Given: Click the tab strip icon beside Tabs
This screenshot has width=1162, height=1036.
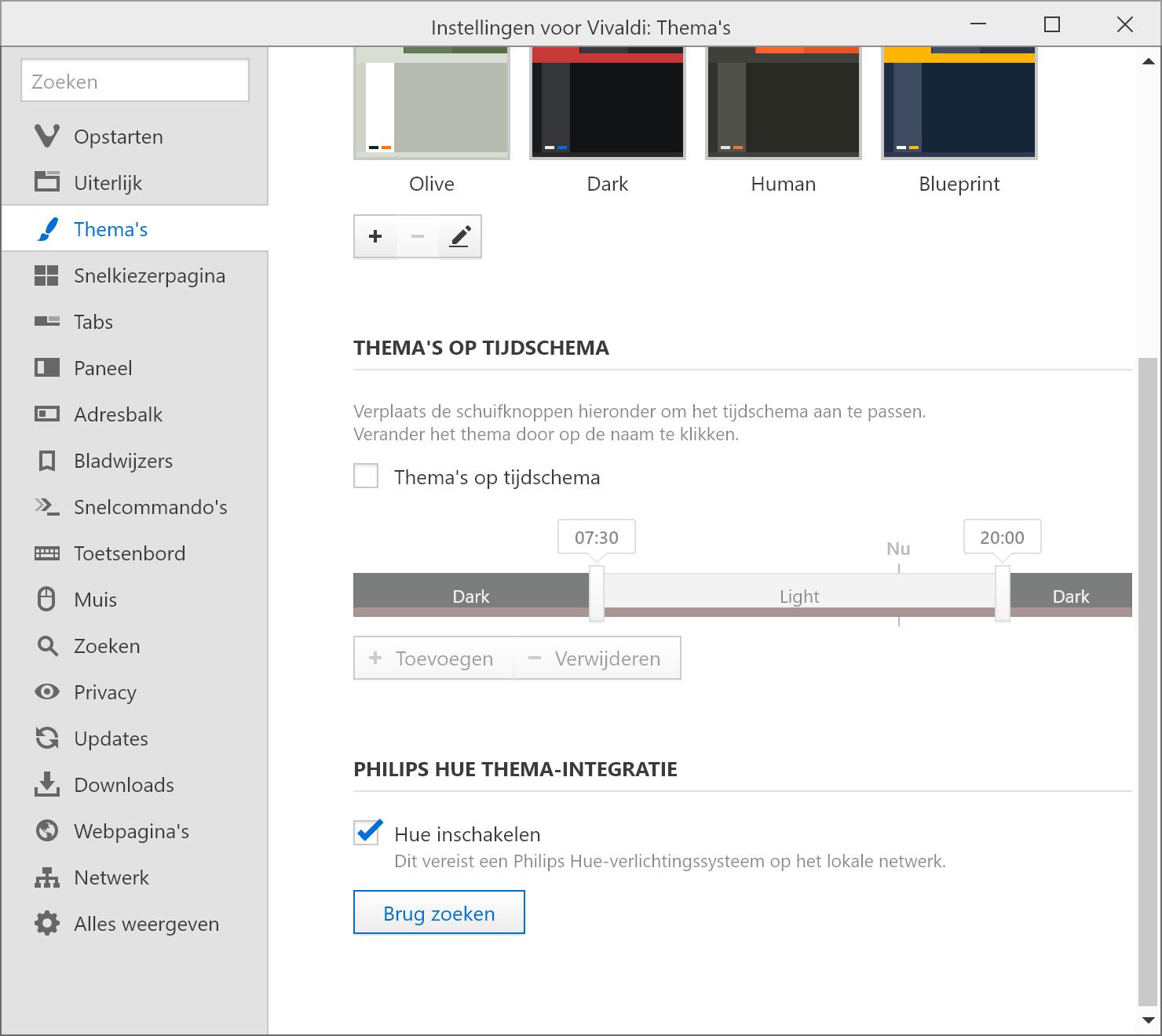Looking at the screenshot, I should tap(47, 322).
